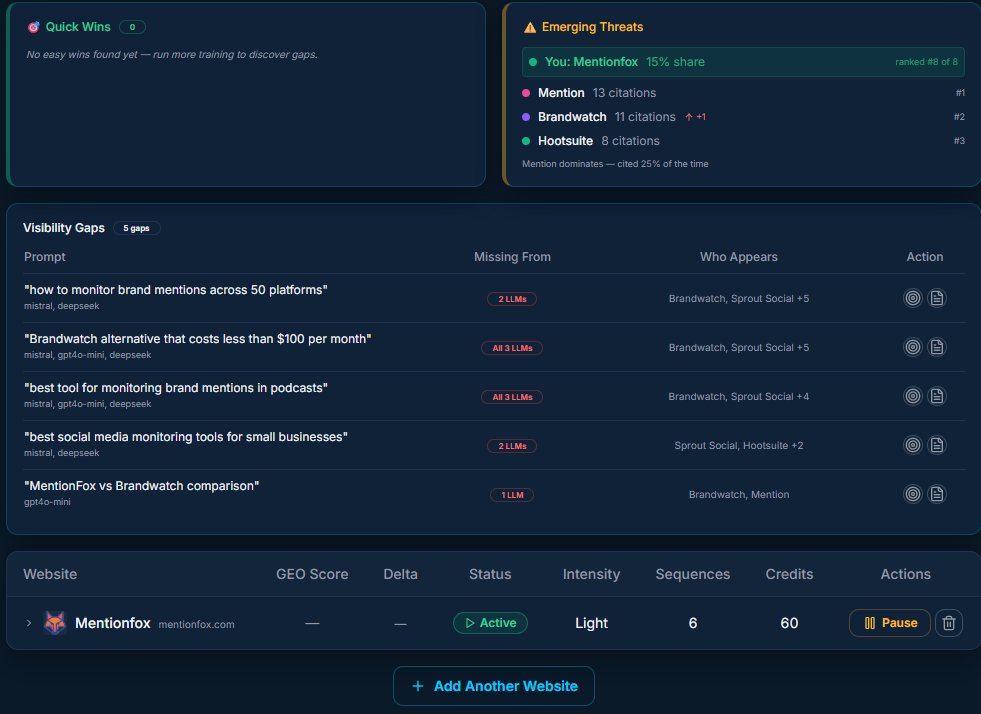
Task: Click "Brandwatch, Mention" who appears cell
Action: click(738, 494)
